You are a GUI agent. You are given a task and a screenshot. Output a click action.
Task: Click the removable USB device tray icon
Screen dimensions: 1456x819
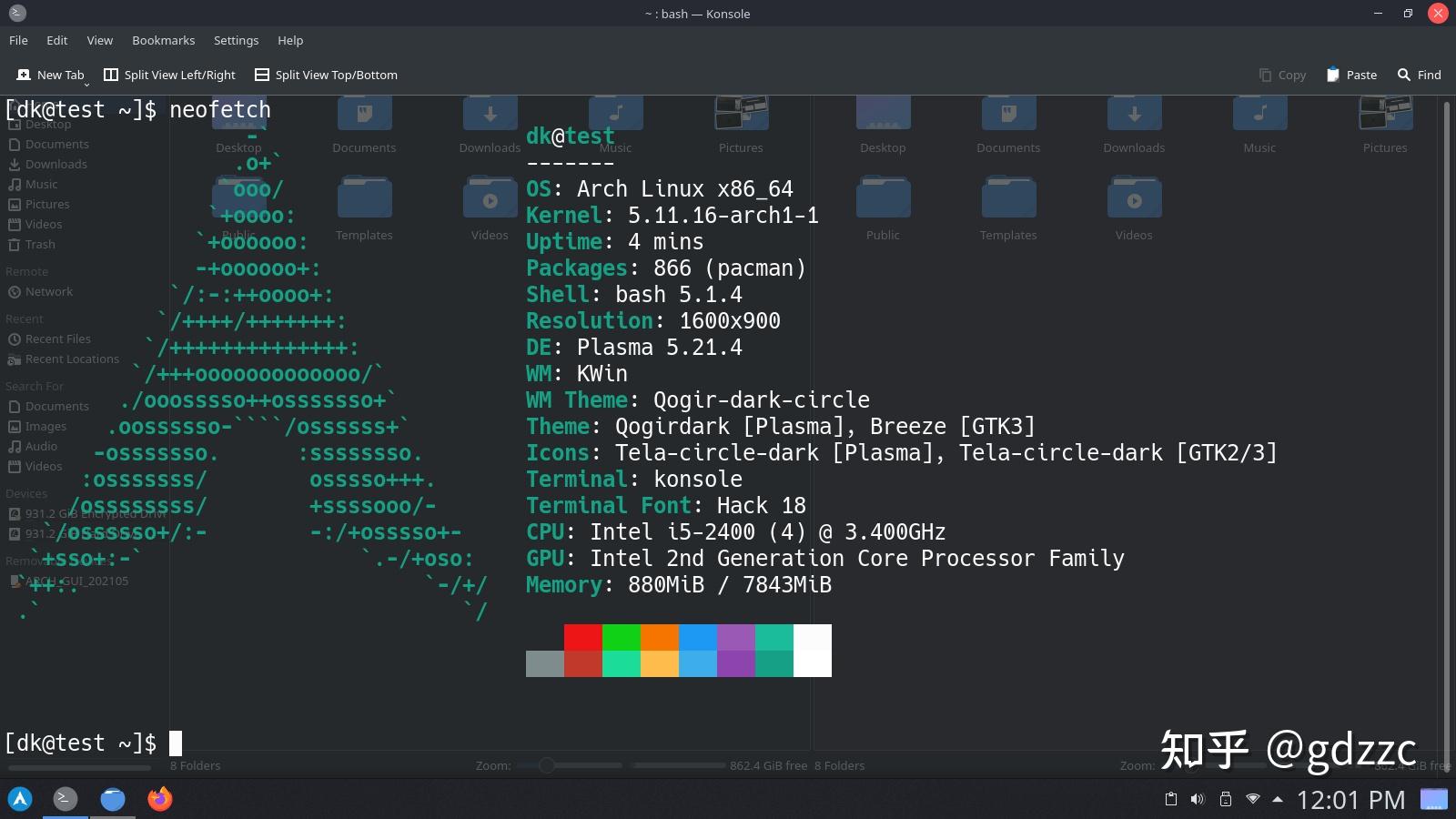pos(1226,799)
